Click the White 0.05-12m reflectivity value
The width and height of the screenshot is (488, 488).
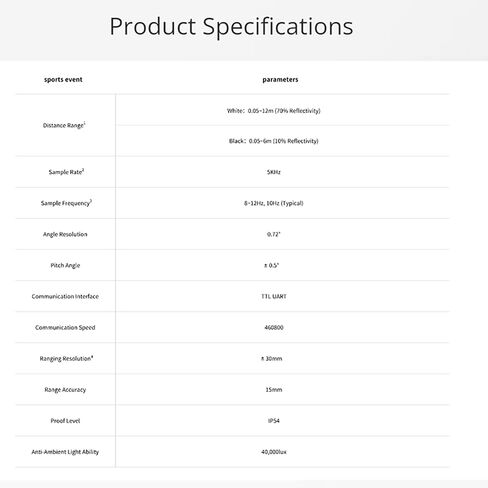coord(273,111)
